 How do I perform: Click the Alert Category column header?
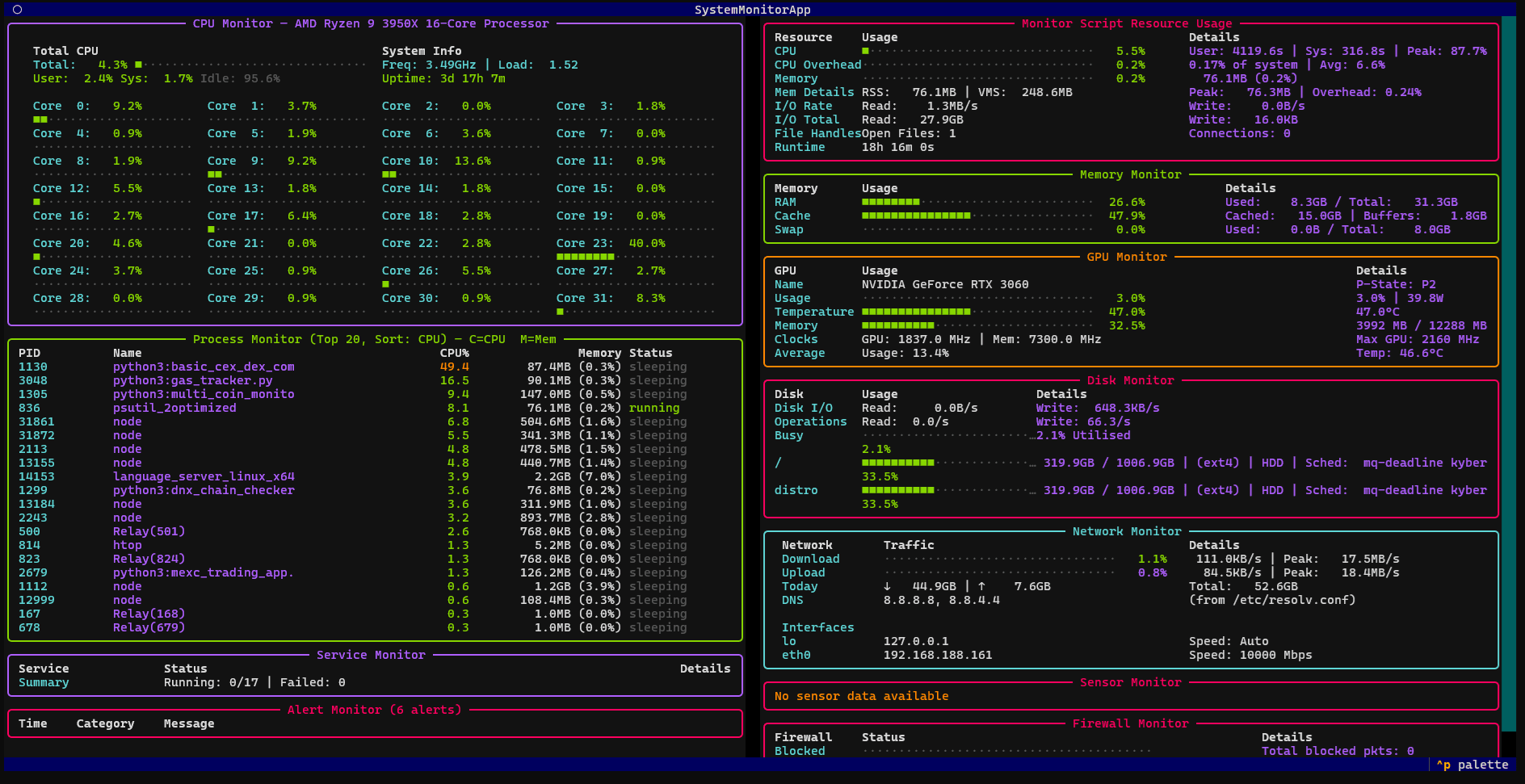pyautogui.click(x=105, y=723)
